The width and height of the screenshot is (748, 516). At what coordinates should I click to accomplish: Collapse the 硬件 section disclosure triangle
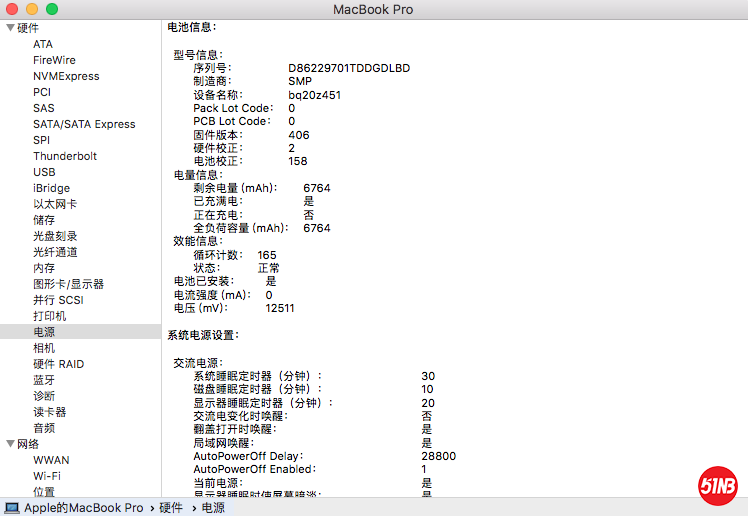[10, 28]
